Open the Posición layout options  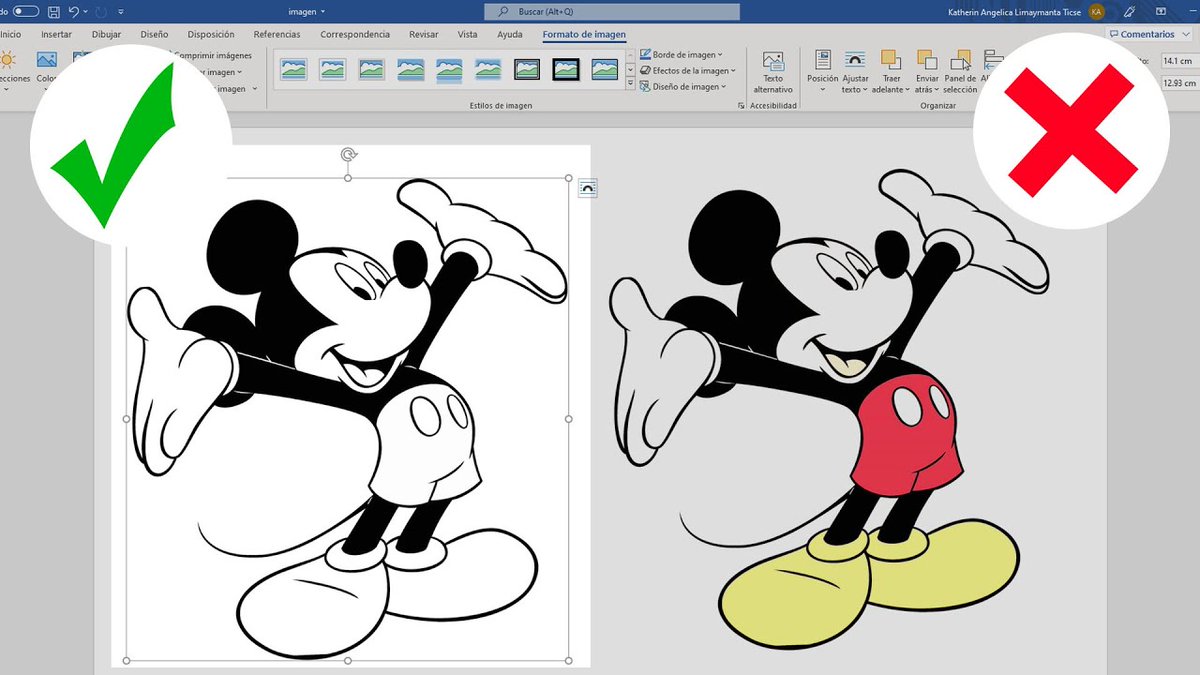coord(822,73)
